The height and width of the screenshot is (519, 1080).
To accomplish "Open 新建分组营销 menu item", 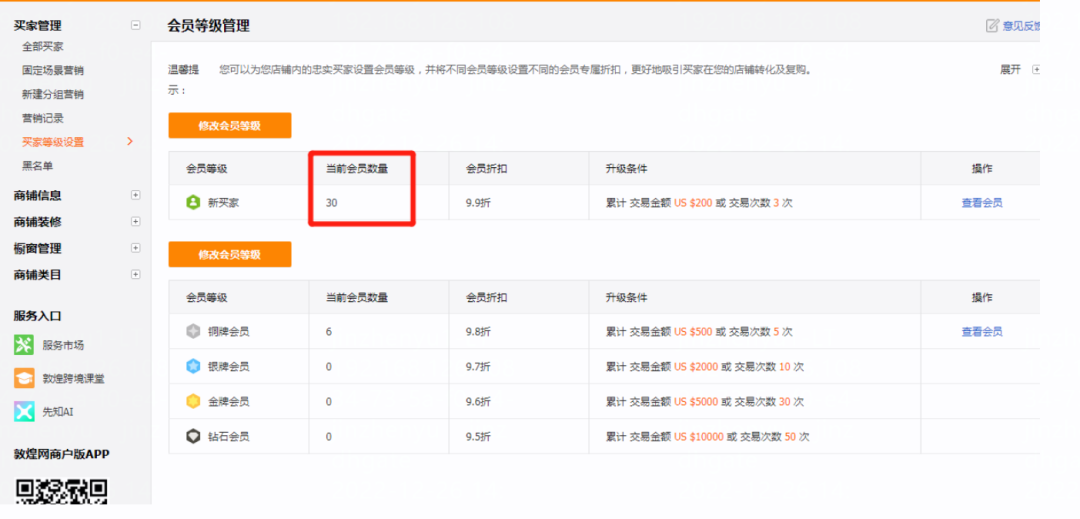I will pos(53,94).
